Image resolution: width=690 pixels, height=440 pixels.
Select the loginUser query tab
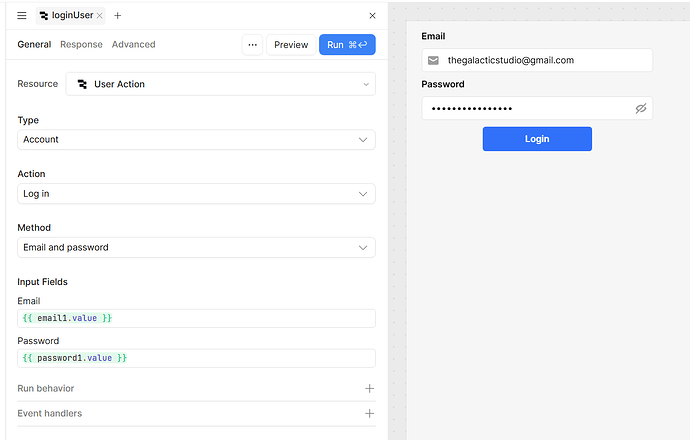click(70, 16)
